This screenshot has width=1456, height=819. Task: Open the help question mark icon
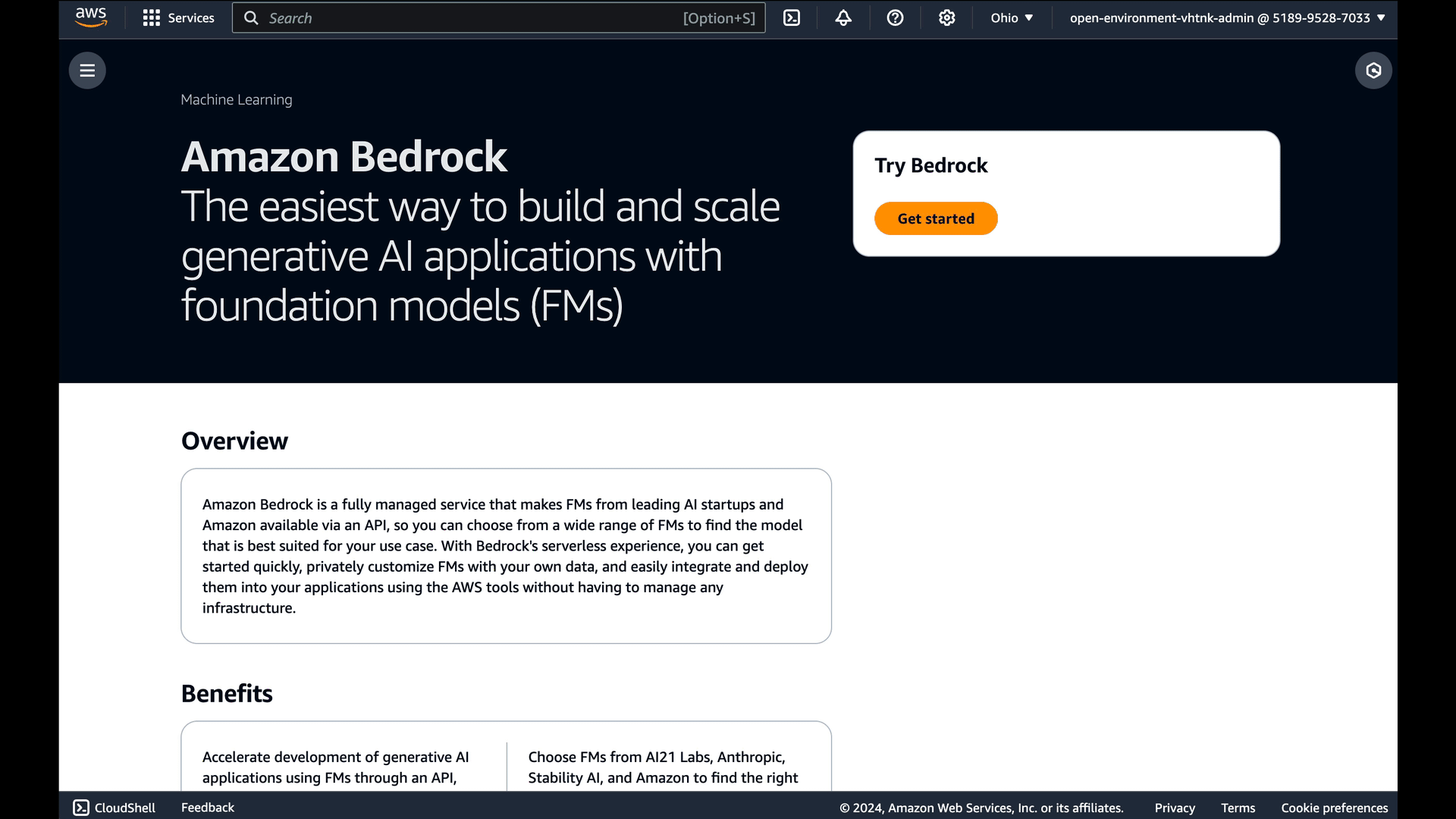[894, 18]
